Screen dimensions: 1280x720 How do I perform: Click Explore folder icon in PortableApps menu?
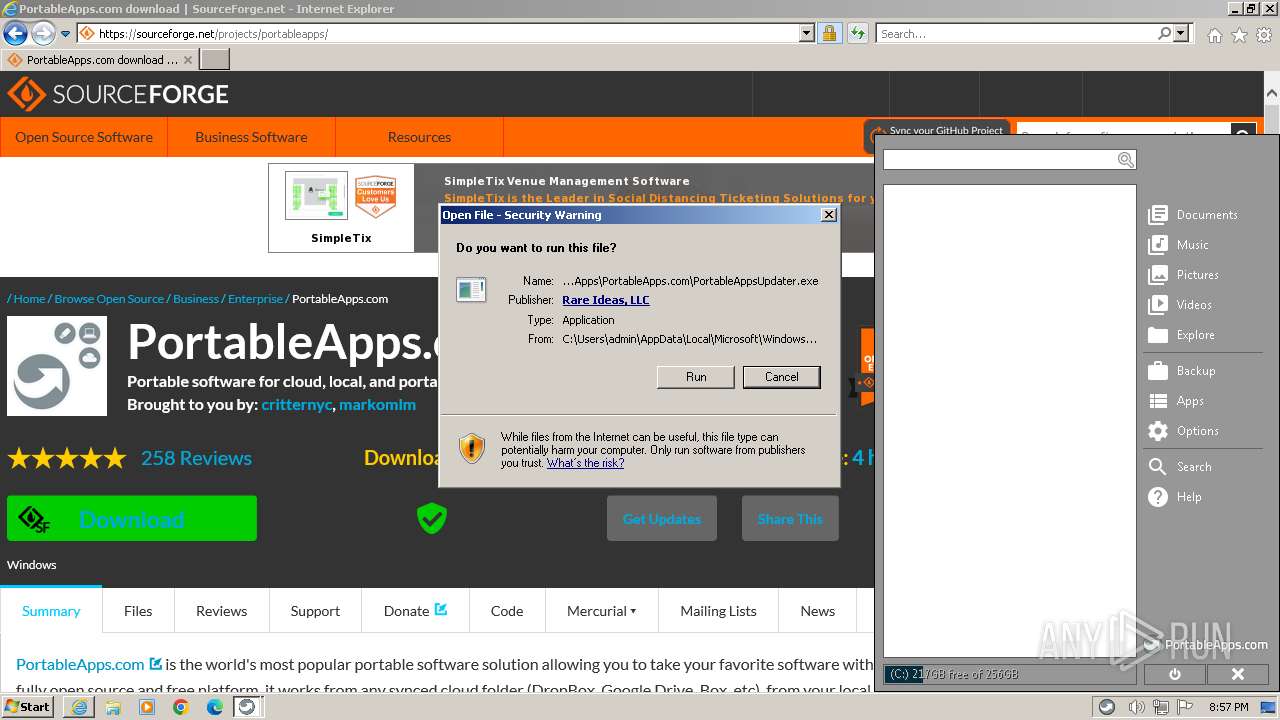click(1158, 335)
